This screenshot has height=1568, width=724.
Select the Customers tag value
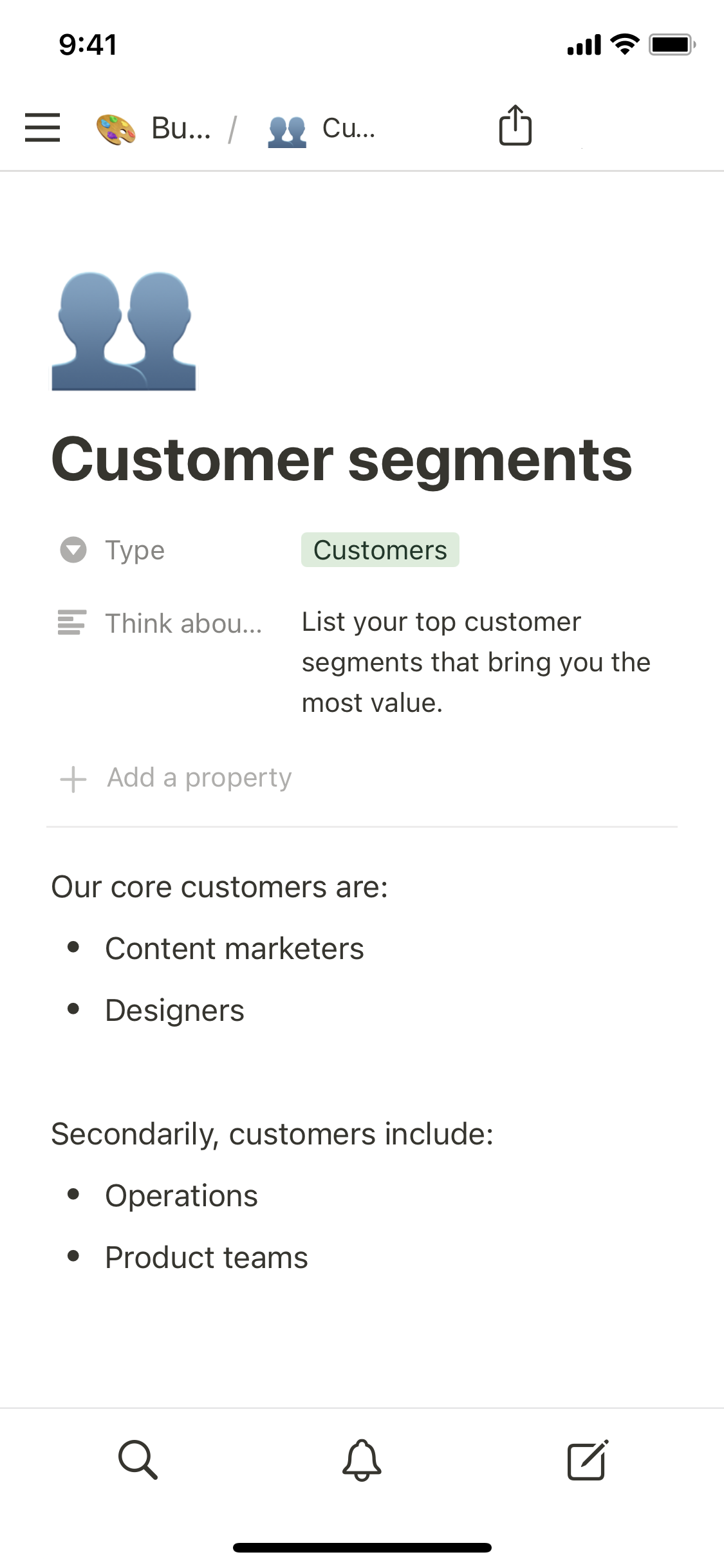pyautogui.click(x=380, y=550)
